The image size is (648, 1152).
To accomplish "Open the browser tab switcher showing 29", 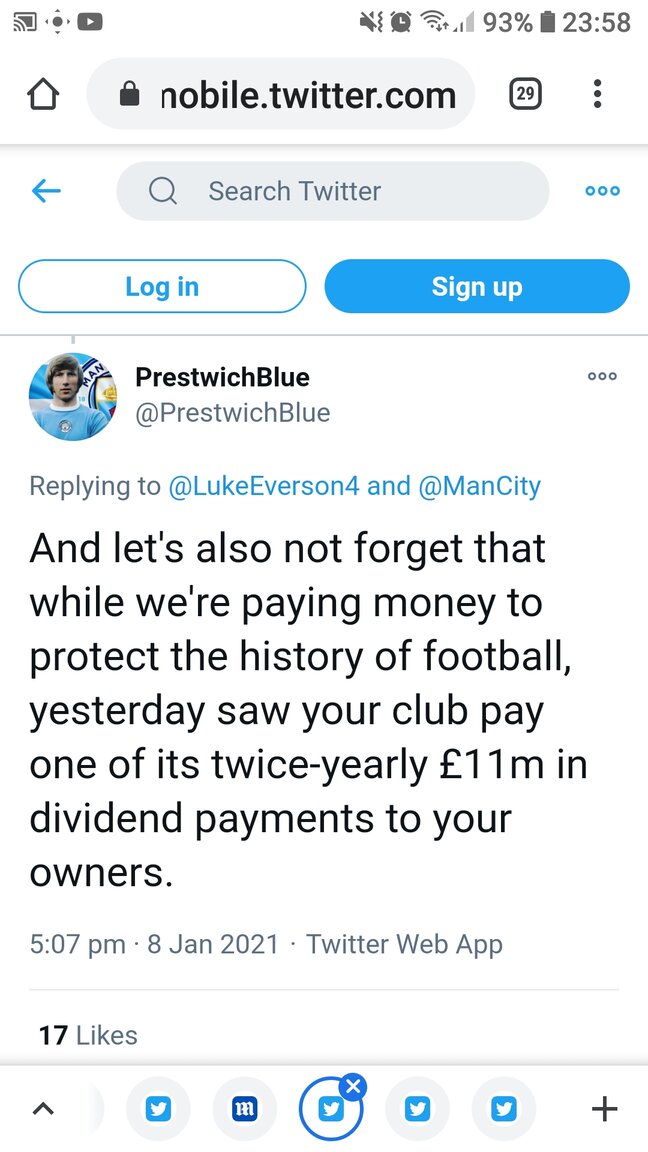I will click(x=525, y=95).
